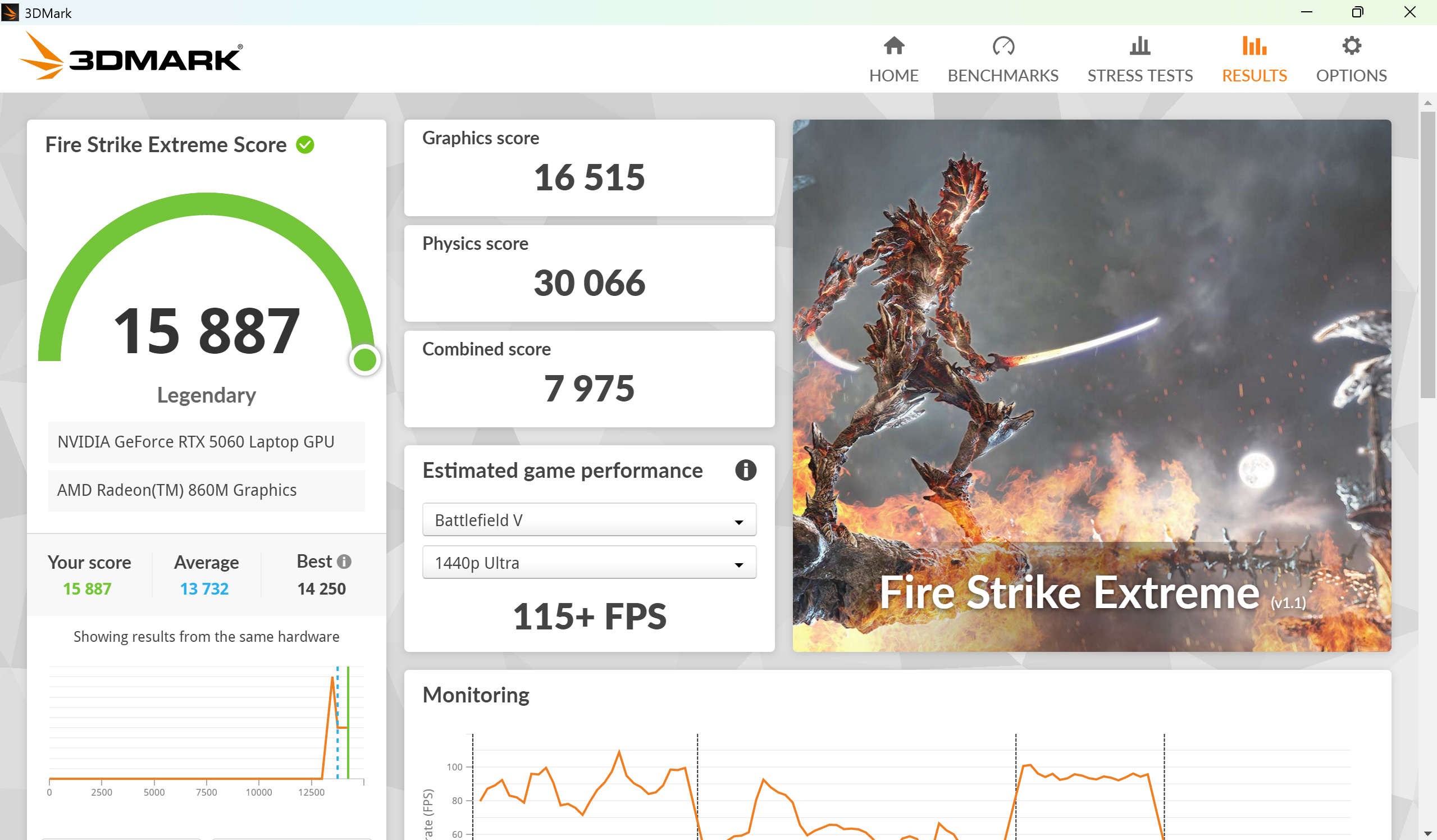This screenshot has height=840, width=1437.
Task: Click the Fire Strike Extreme artwork thumbnail
Action: [x=1091, y=385]
